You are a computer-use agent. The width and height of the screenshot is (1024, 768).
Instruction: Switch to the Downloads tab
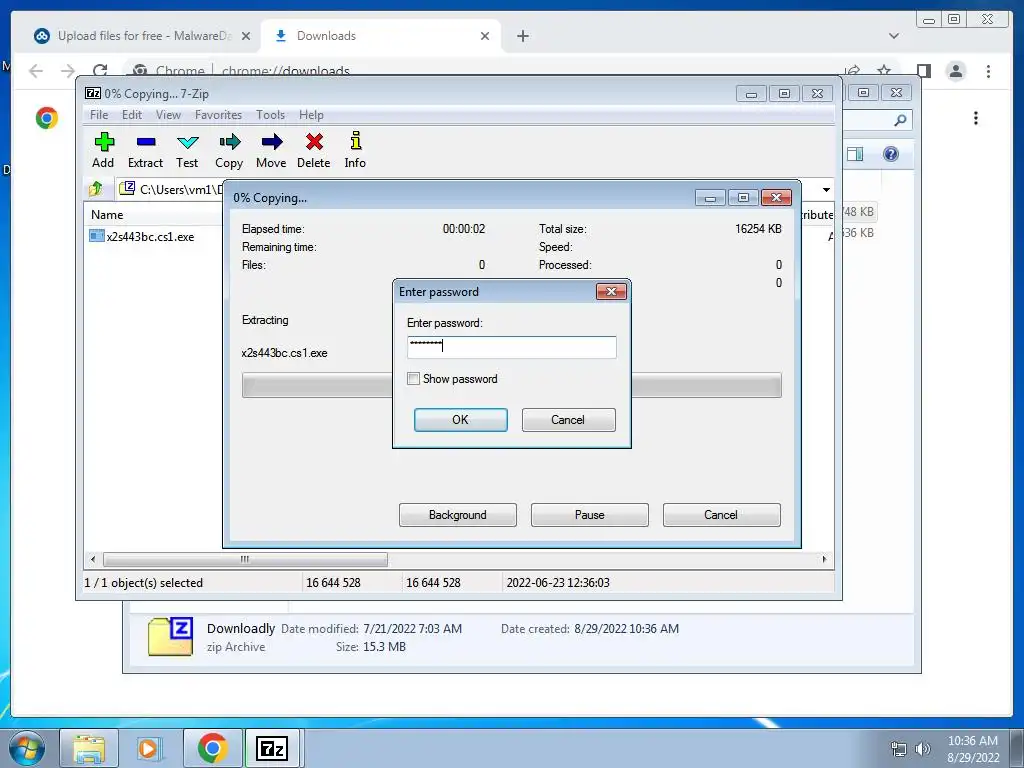[x=382, y=36]
